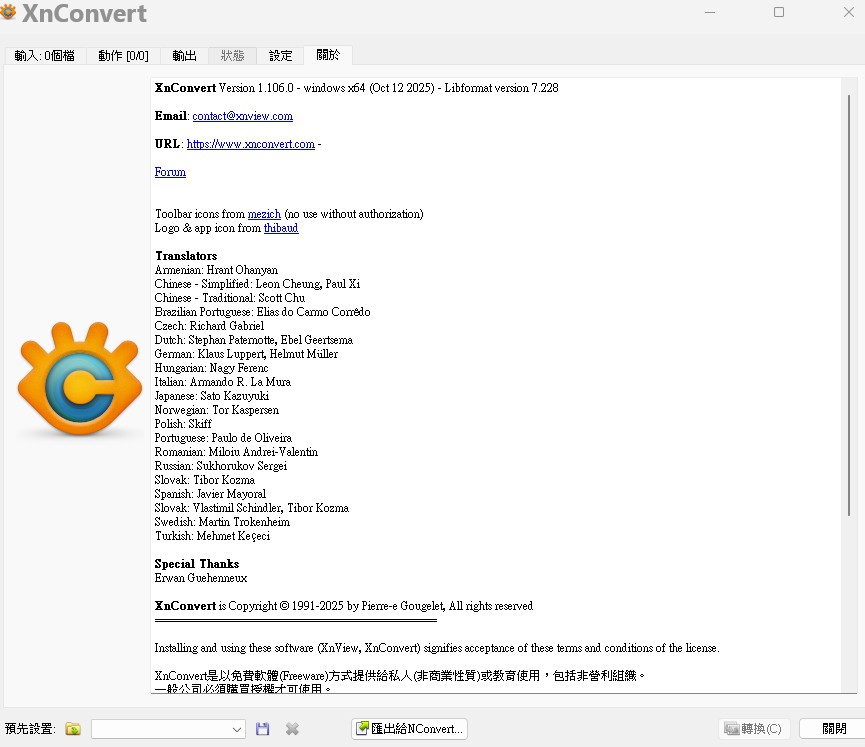Viewport: 865px width, 747px height.
Task: Click the thibaud logo credit link
Action: (281, 228)
